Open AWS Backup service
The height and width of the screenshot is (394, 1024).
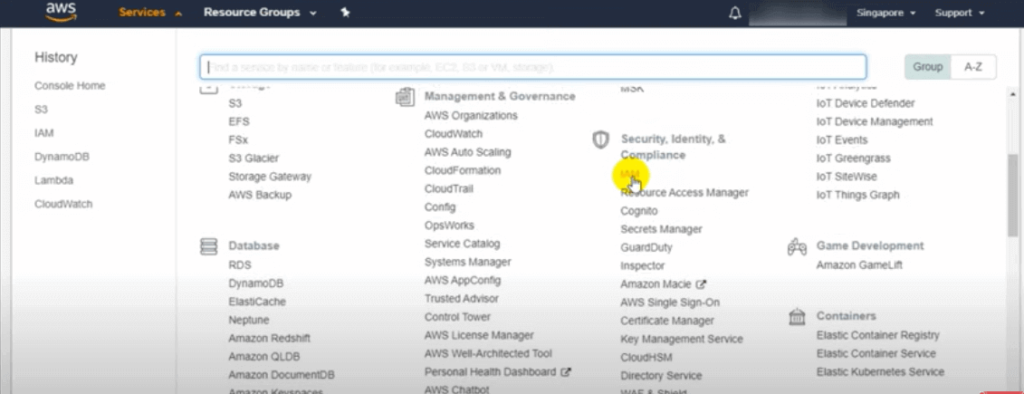(260, 195)
